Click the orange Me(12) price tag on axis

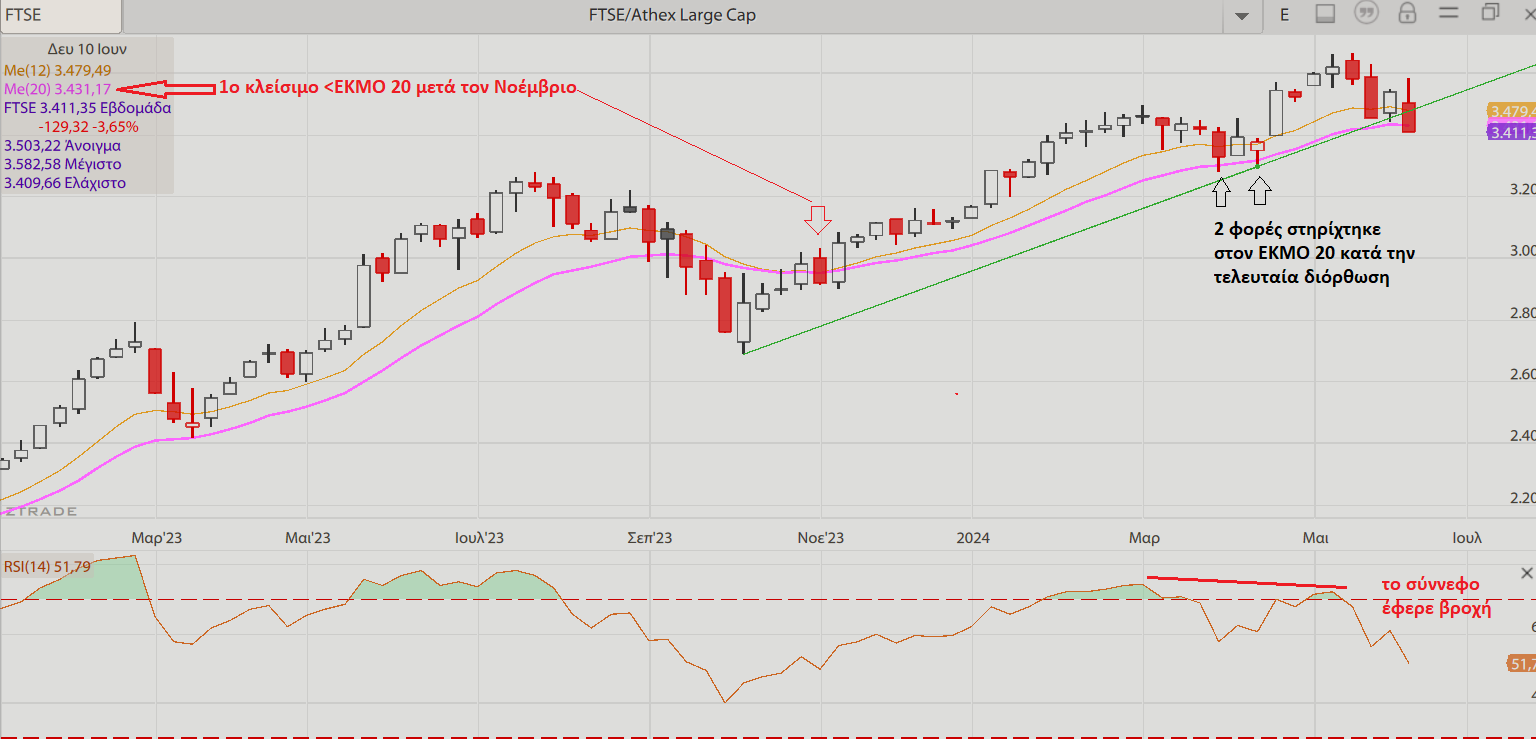coord(1511,112)
